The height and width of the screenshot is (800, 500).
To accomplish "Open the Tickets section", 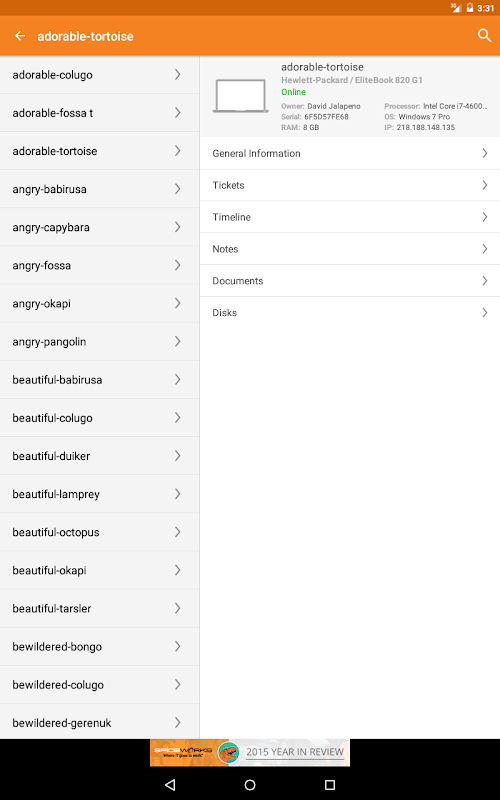I will point(350,185).
